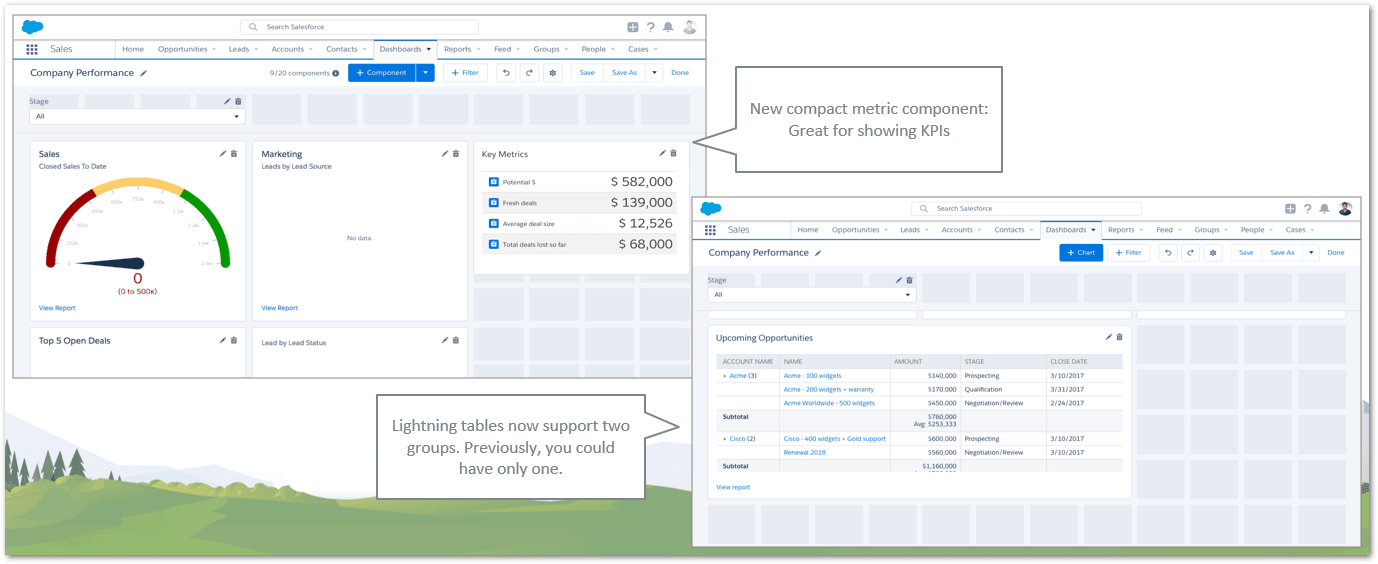Screen dimensions: 1378x564
Task: Collapse the Cisco (2) group row
Action: tap(725, 439)
